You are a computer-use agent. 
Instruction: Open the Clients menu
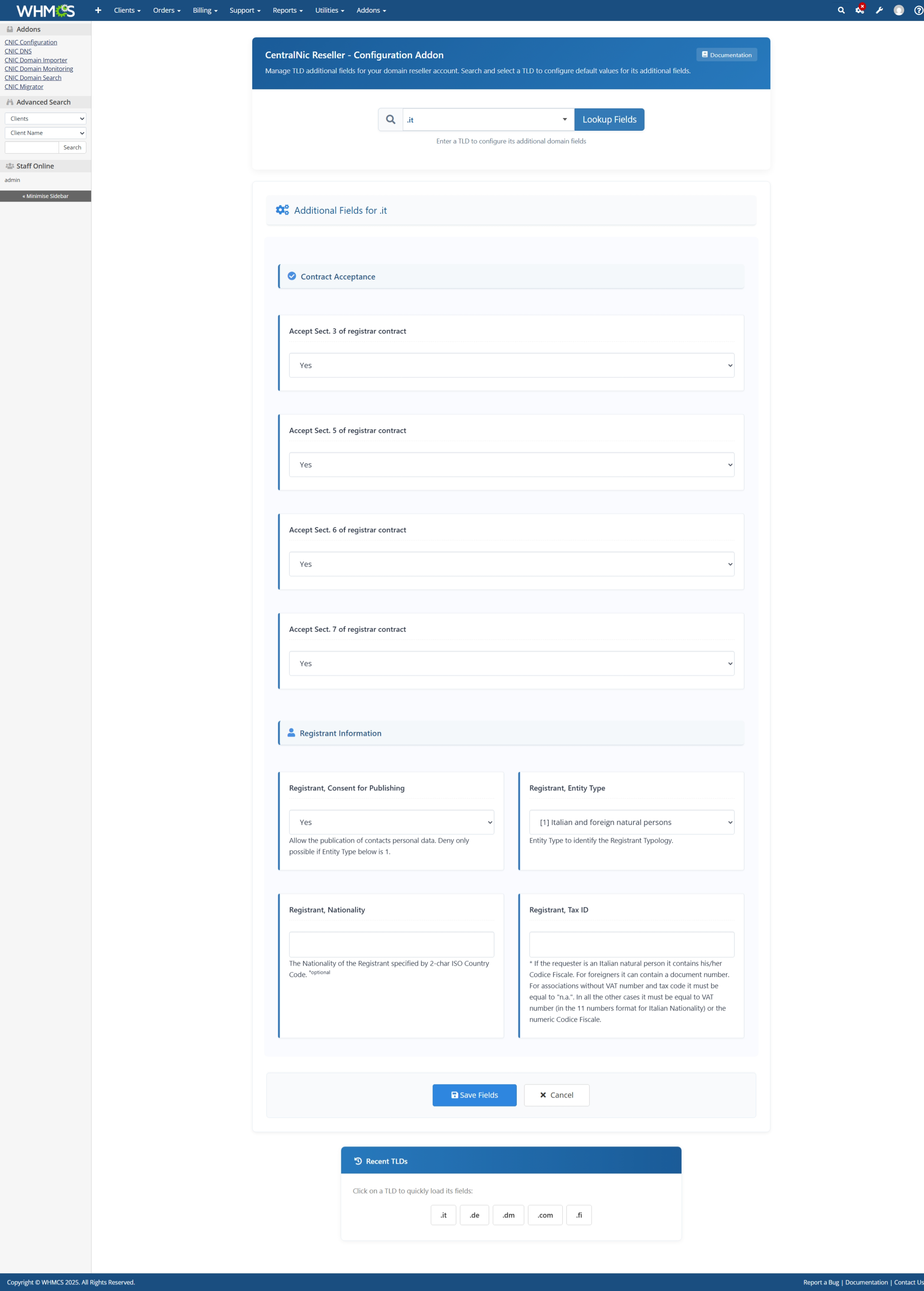coord(127,10)
